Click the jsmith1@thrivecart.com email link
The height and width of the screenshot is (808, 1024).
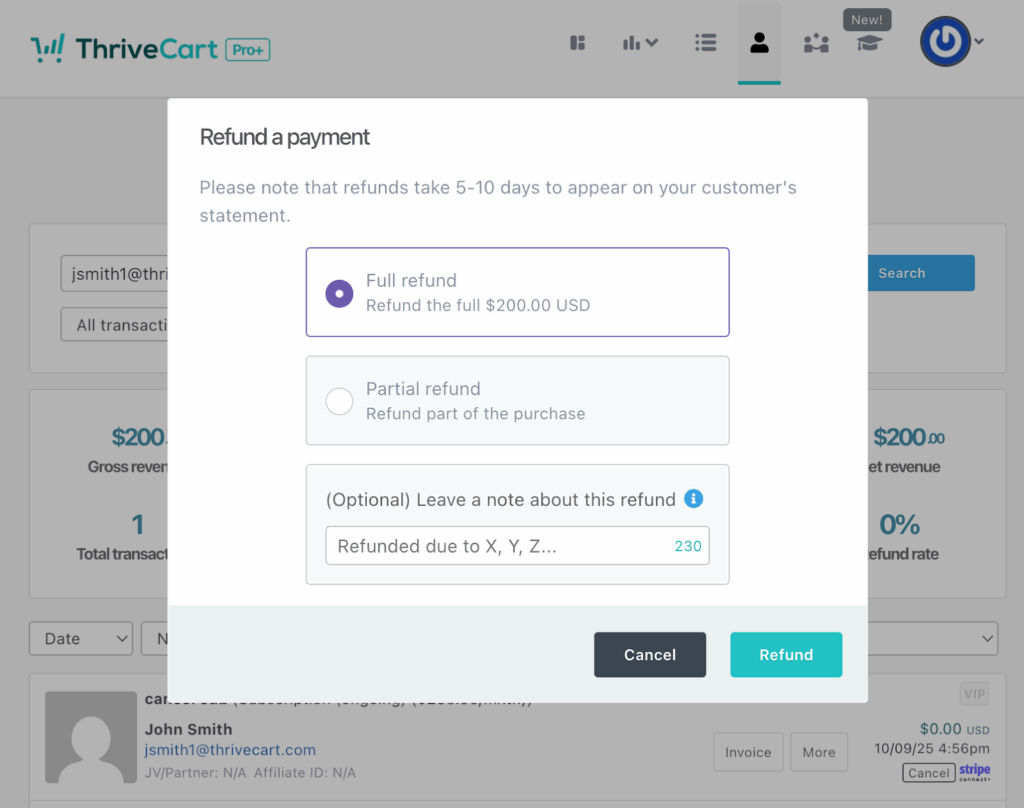click(x=230, y=750)
